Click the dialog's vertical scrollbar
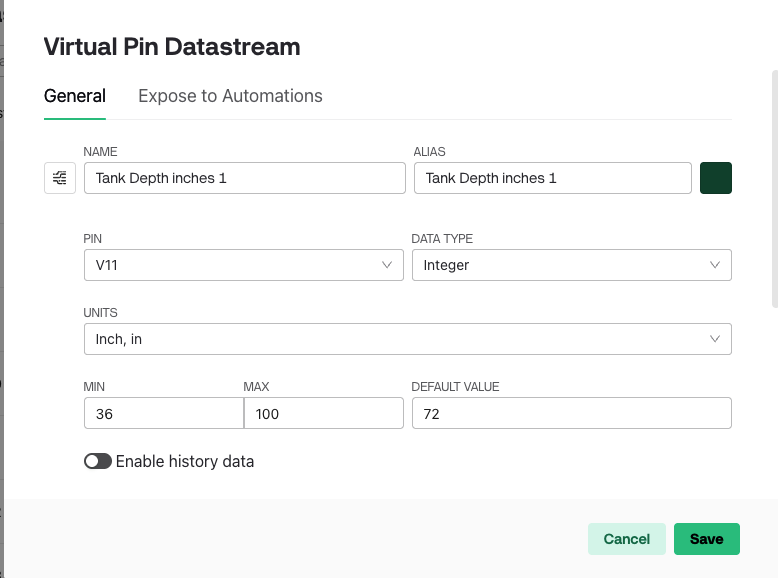This screenshot has width=778, height=578. pyautogui.click(x=774, y=190)
